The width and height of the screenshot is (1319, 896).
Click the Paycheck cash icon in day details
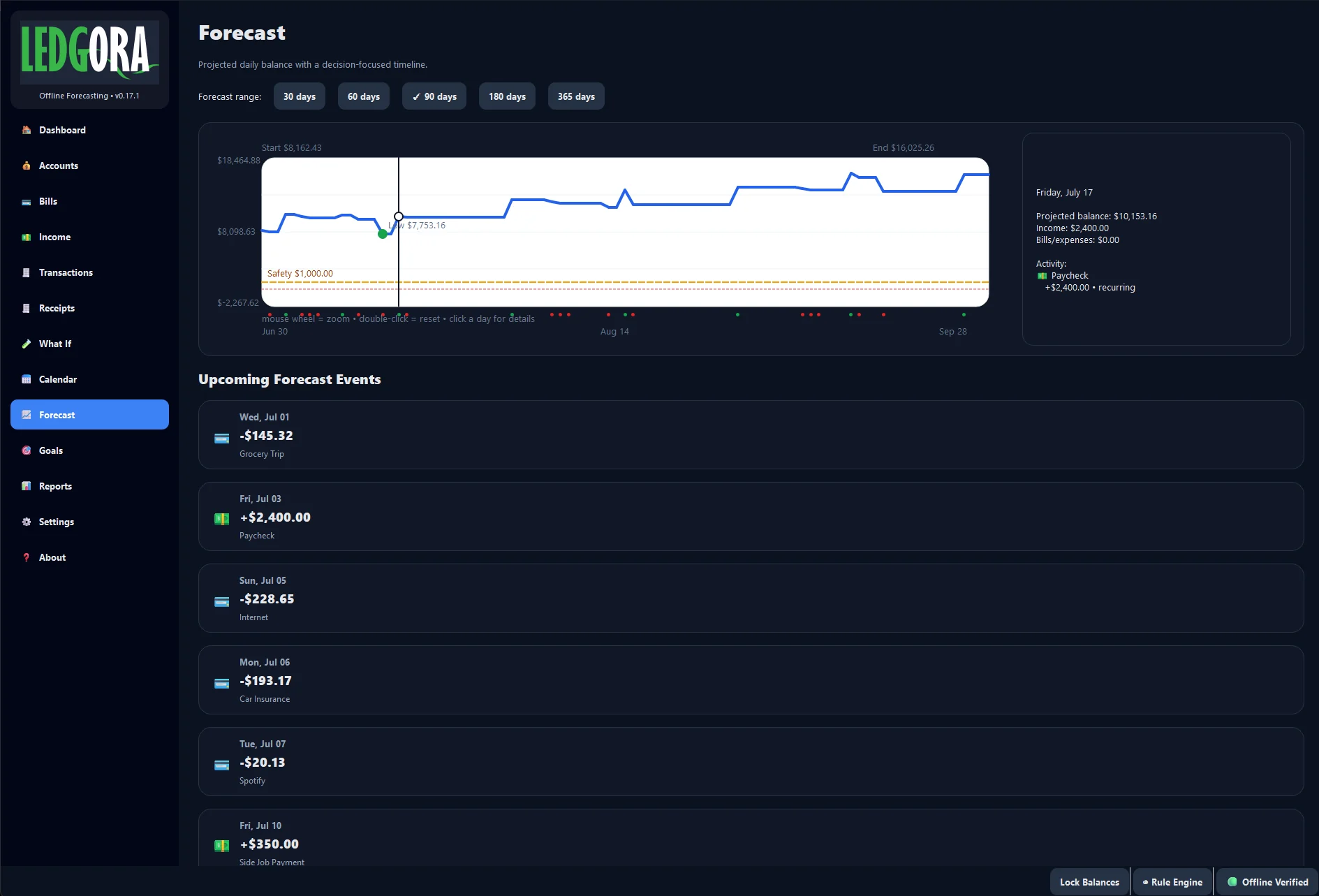pyautogui.click(x=1042, y=276)
